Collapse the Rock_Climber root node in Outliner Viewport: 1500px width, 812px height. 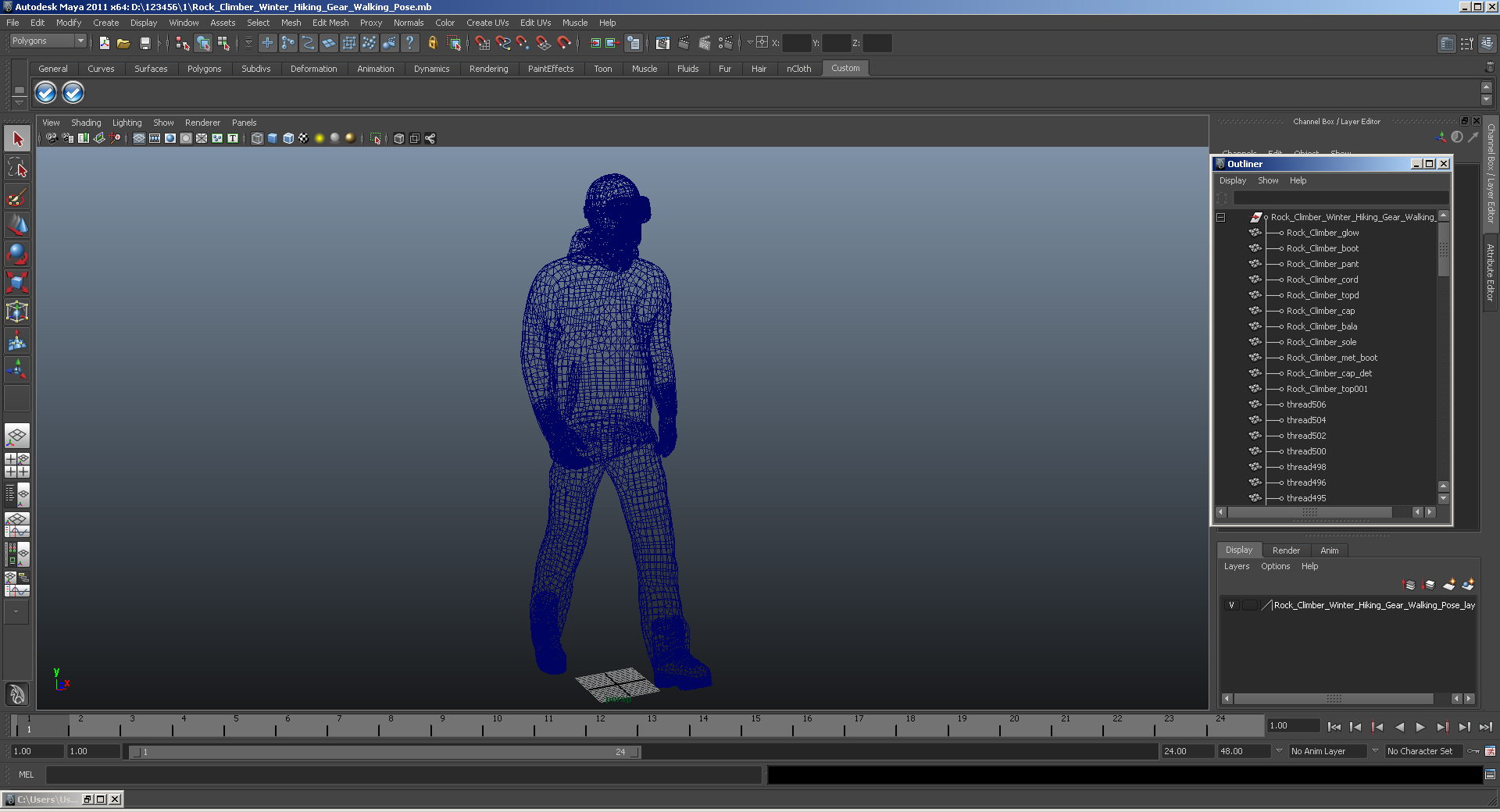click(x=1221, y=217)
